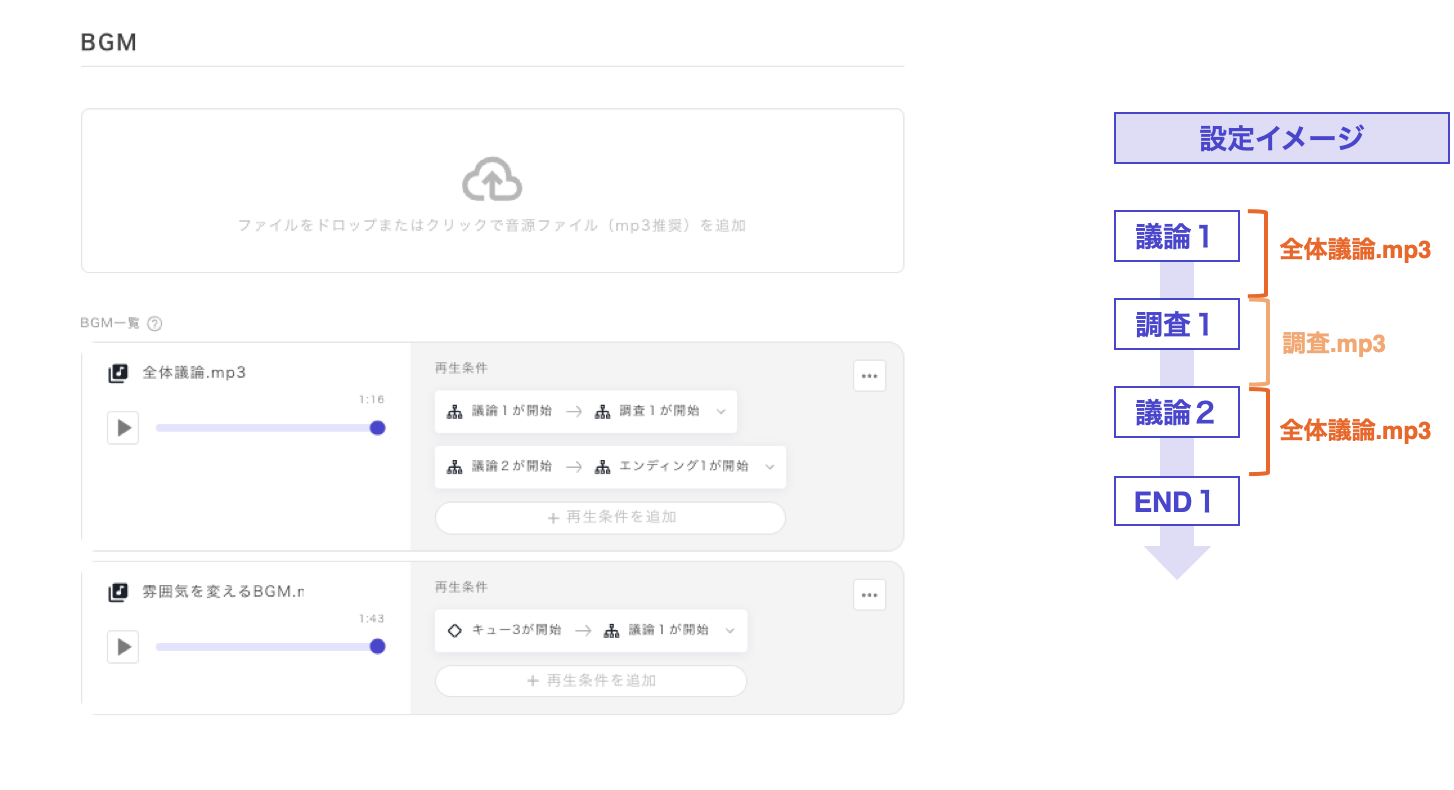Click the hierarchy icon before 議論2が開始
This screenshot has height=790, width=1454.
(454, 467)
